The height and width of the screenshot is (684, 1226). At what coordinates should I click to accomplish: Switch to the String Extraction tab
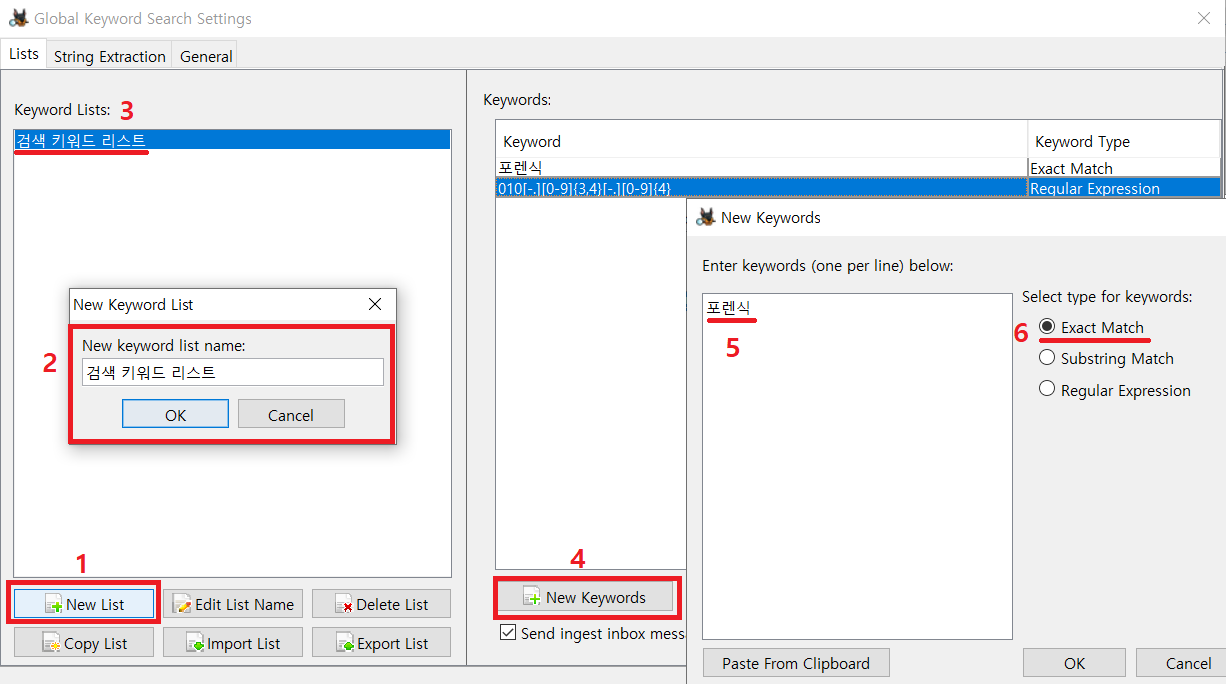(109, 56)
